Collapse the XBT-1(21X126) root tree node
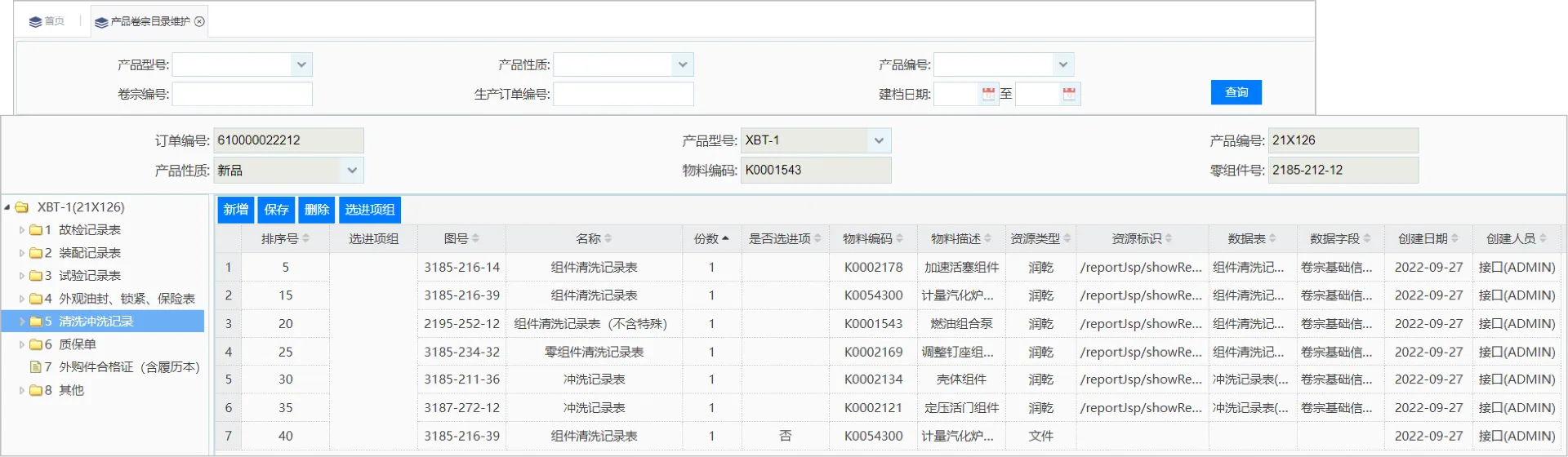 tap(7, 207)
